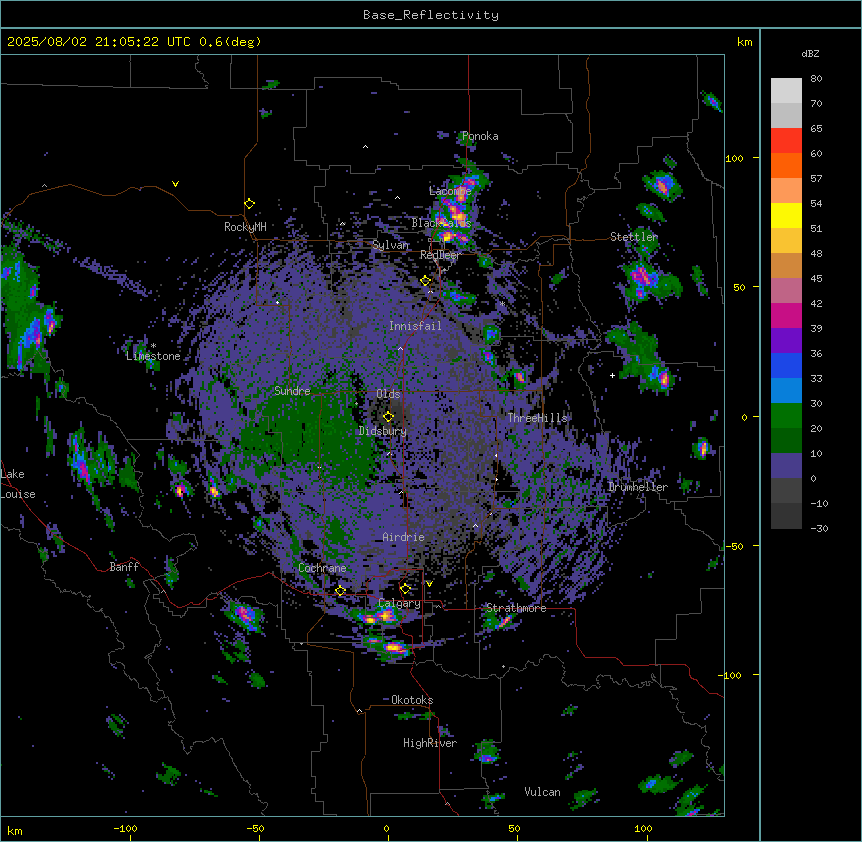Pick the magenta swatch between 42 and 39 dBZ

[x=786, y=315]
